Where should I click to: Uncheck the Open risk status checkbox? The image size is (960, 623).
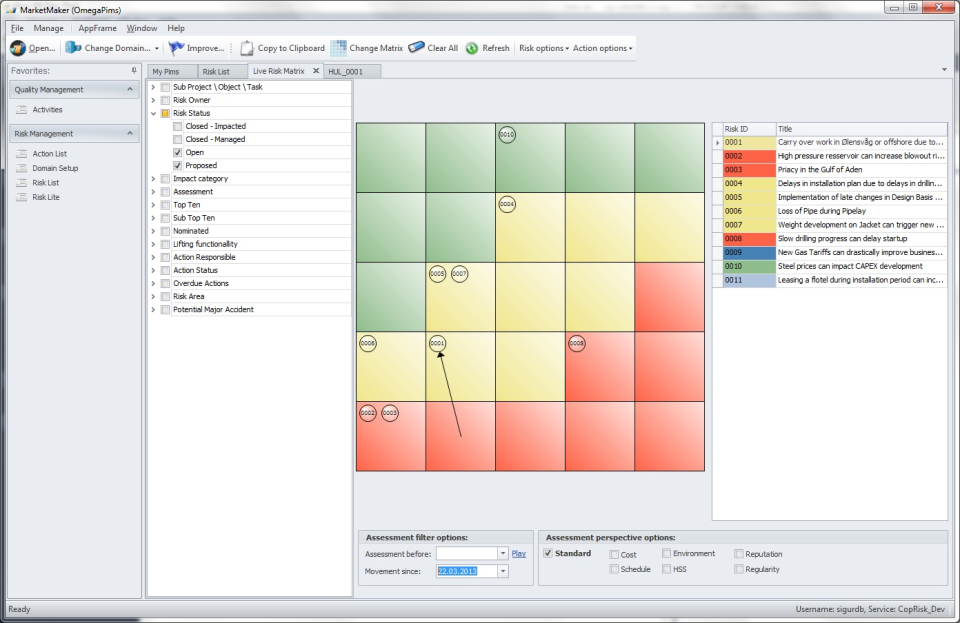(x=178, y=153)
